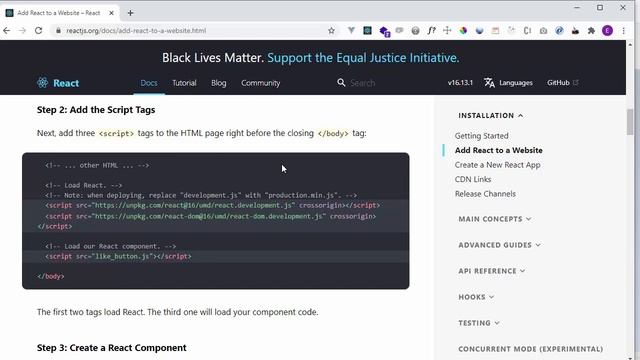Open Create a New React App link
Viewport: 640px width, 360px height.
(x=498, y=165)
